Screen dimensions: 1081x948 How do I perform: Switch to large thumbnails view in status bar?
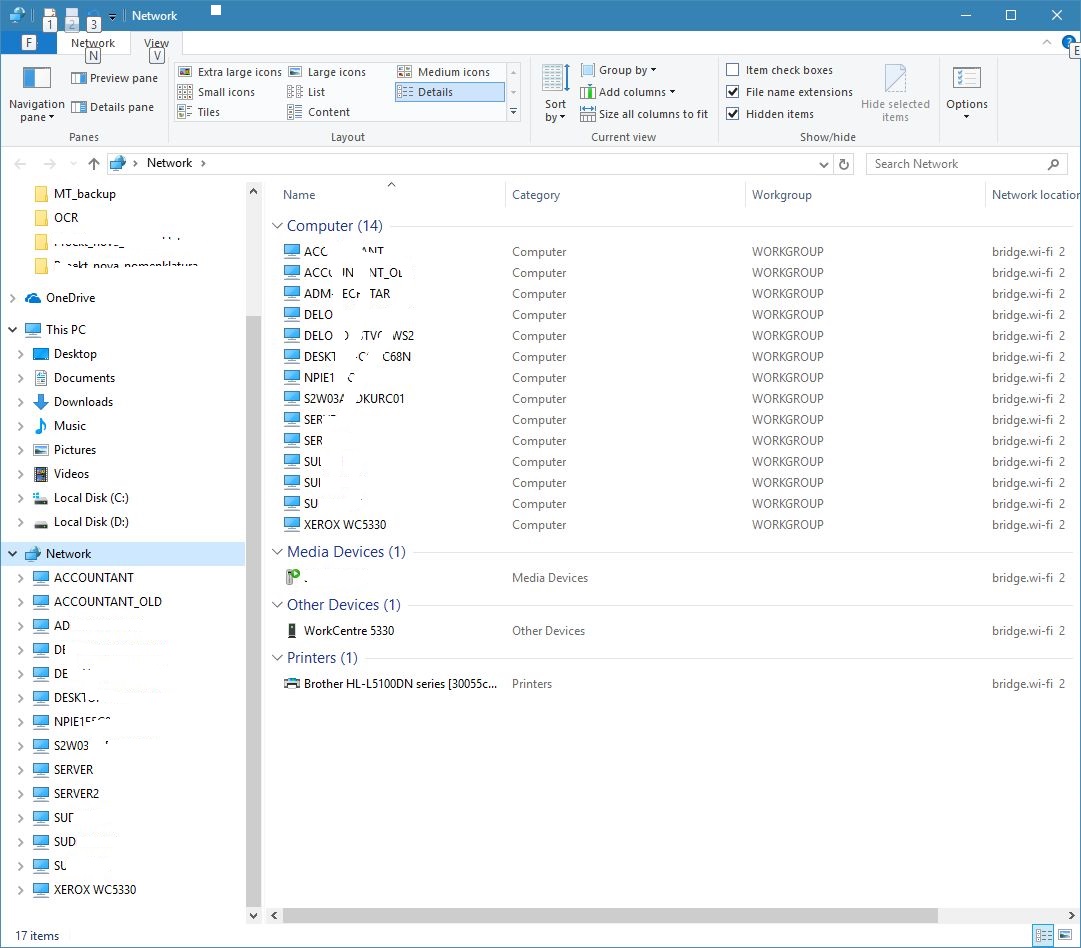(x=1065, y=936)
